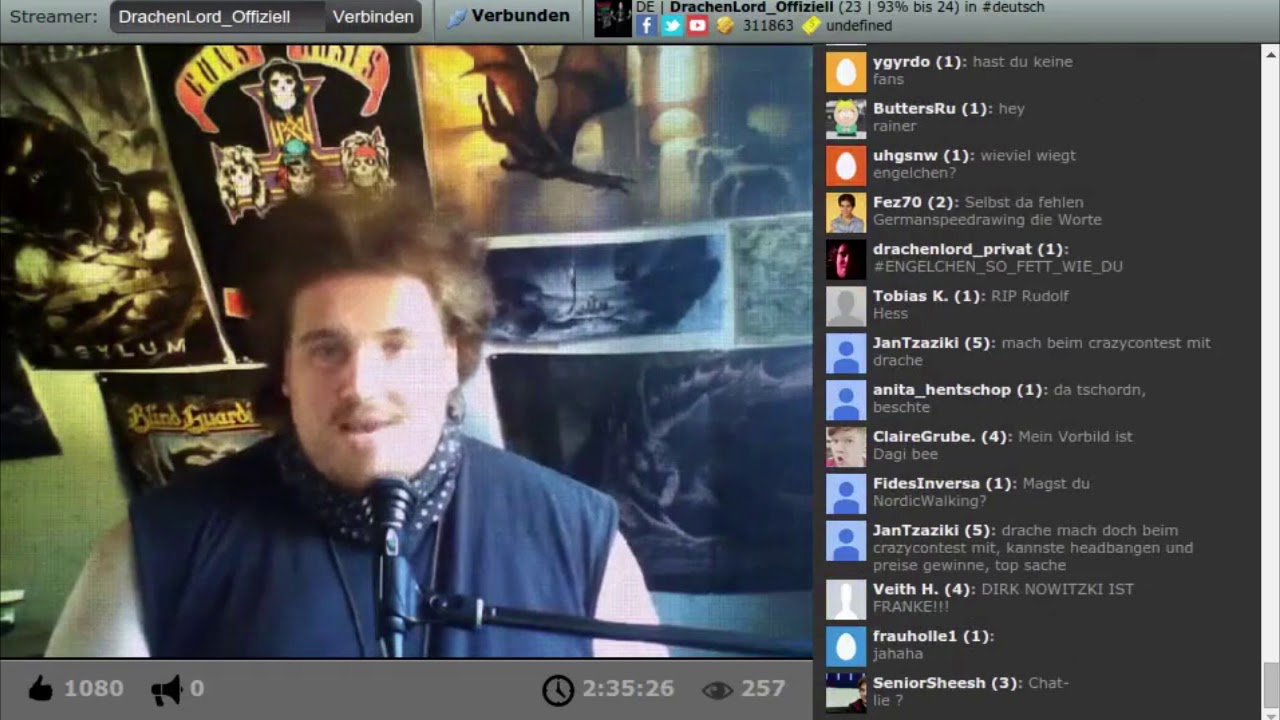Click FidesInversa's blue avatar
Viewport: 1280px width, 720px height.
pos(846,495)
